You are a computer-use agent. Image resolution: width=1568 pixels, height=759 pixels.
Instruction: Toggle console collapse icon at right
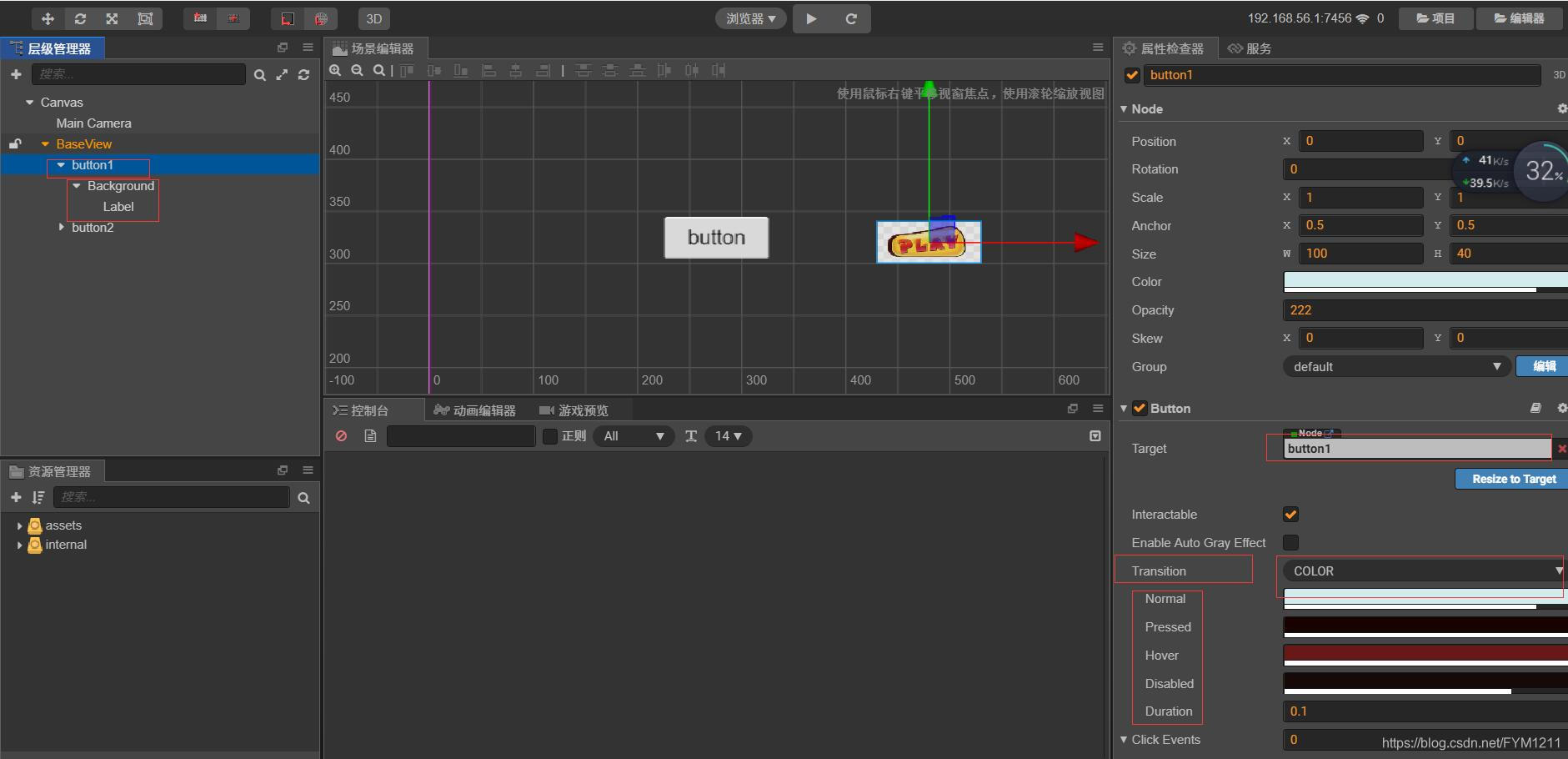click(1095, 436)
